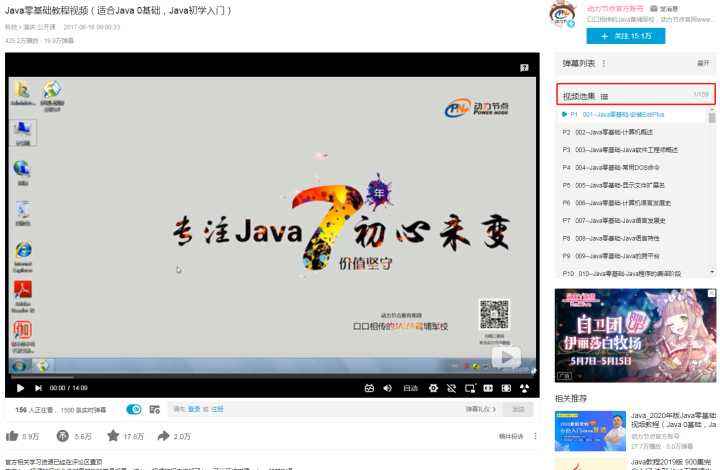Click the 演讲·公开课 breadcrumb link
The height and width of the screenshot is (470, 720).
[x=39, y=27]
